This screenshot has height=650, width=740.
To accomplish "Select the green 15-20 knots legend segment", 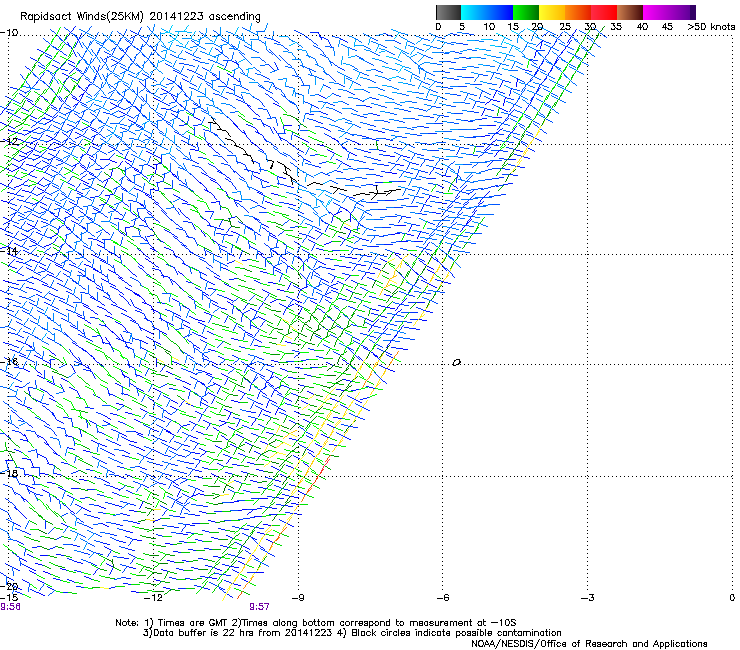I will click(x=526, y=12).
